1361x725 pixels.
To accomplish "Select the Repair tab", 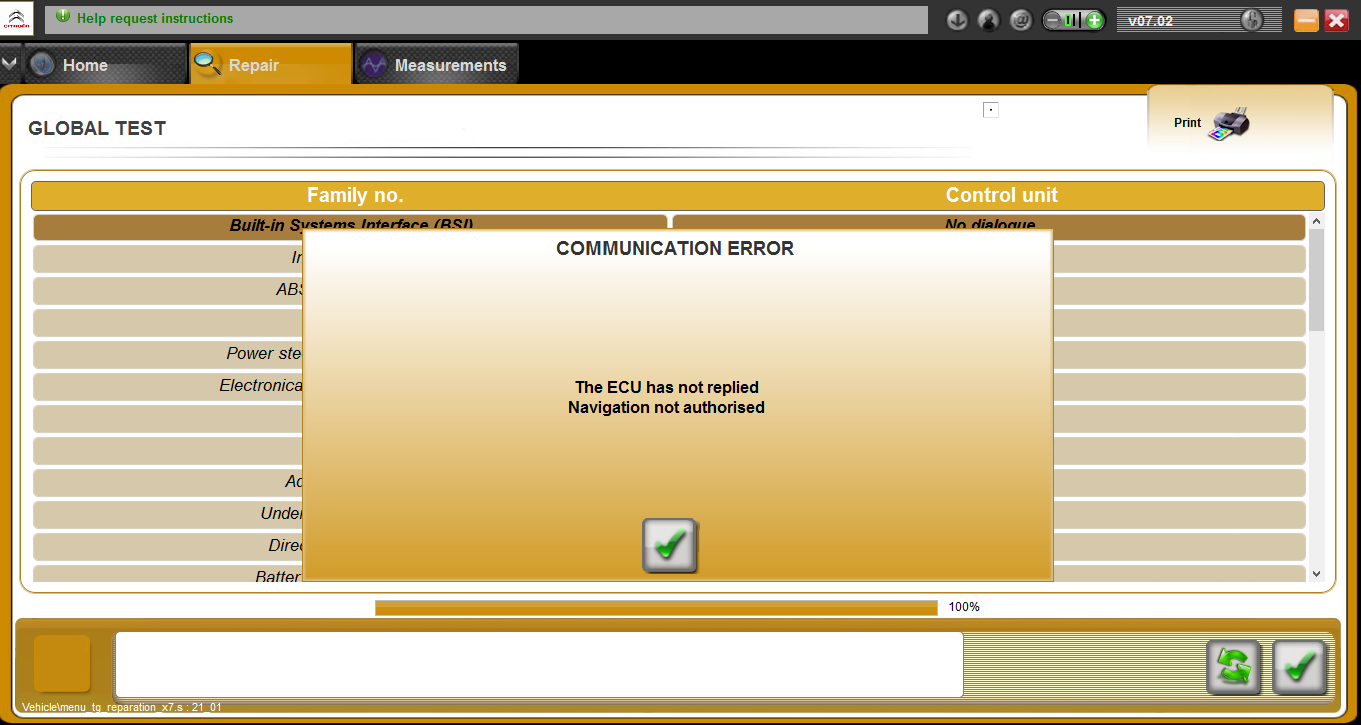I will 253,65.
